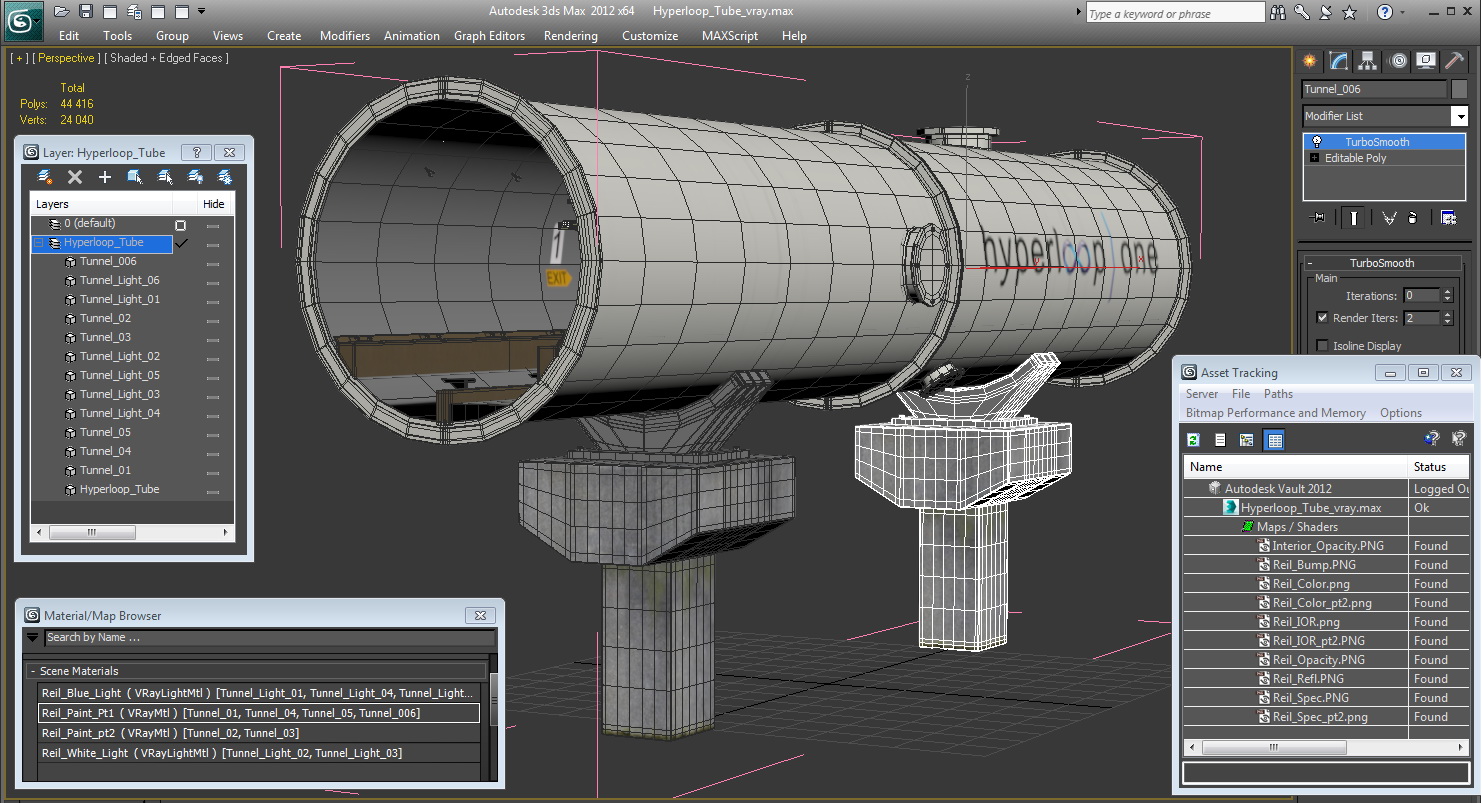The width and height of the screenshot is (1482, 803).
Task: Click the Open File icon in the quick access toolbar
Action: [x=62, y=12]
